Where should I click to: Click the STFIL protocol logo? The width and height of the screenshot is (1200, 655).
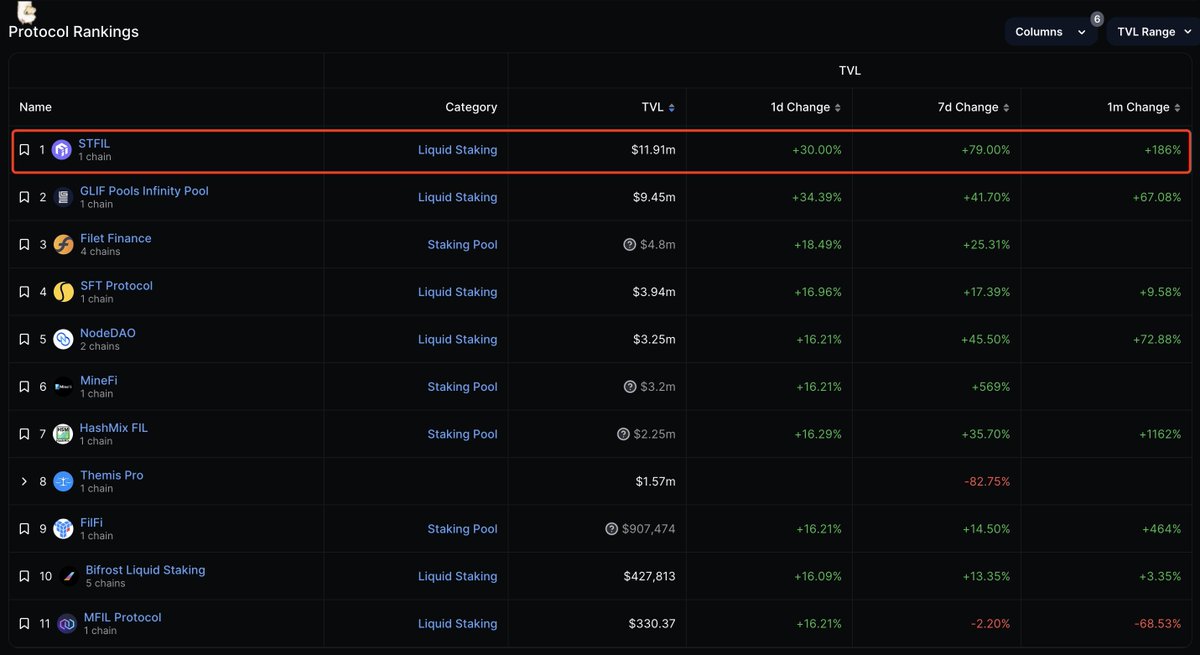pyautogui.click(x=62, y=150)
